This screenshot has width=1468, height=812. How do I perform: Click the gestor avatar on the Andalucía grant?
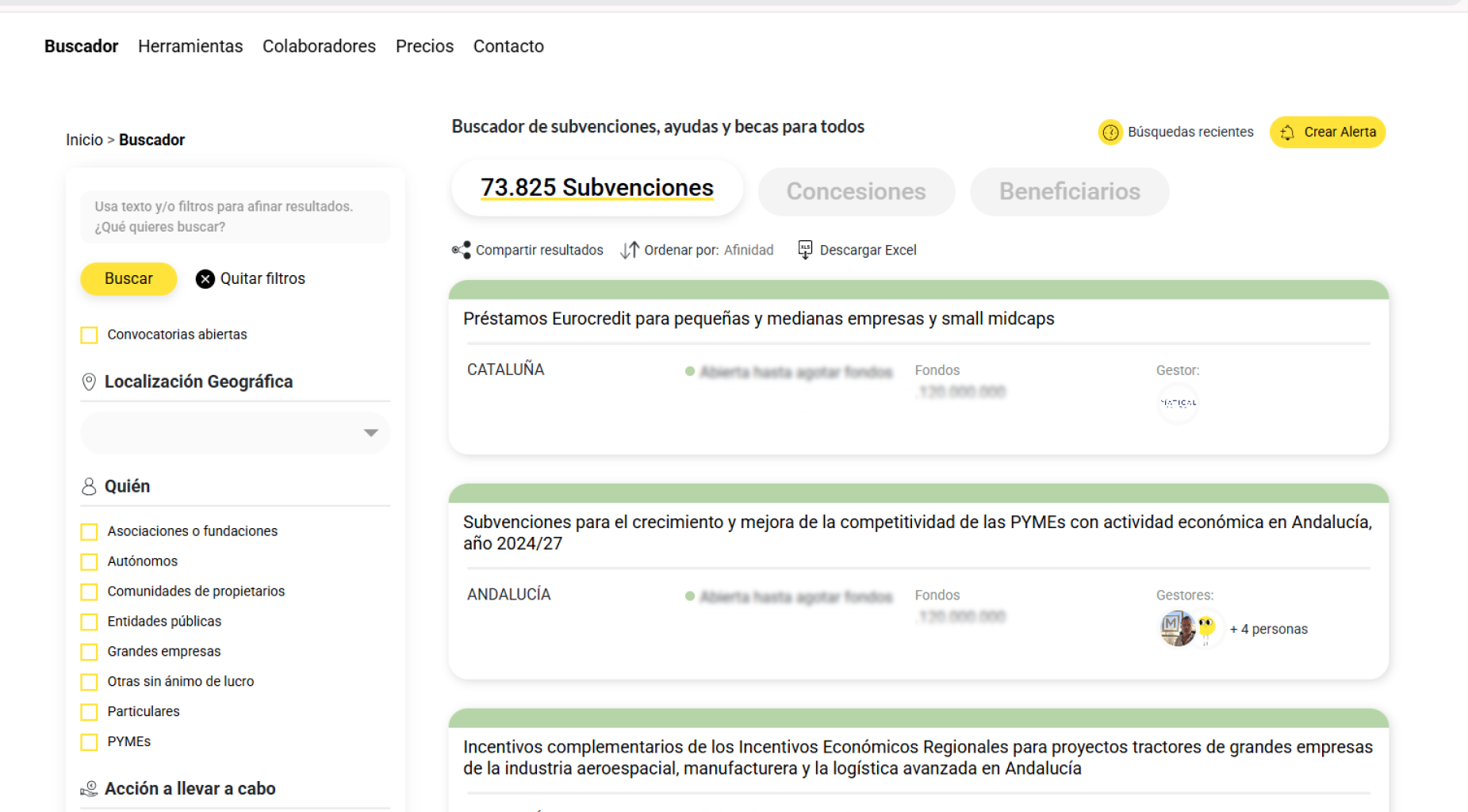tap(1177, 628)
